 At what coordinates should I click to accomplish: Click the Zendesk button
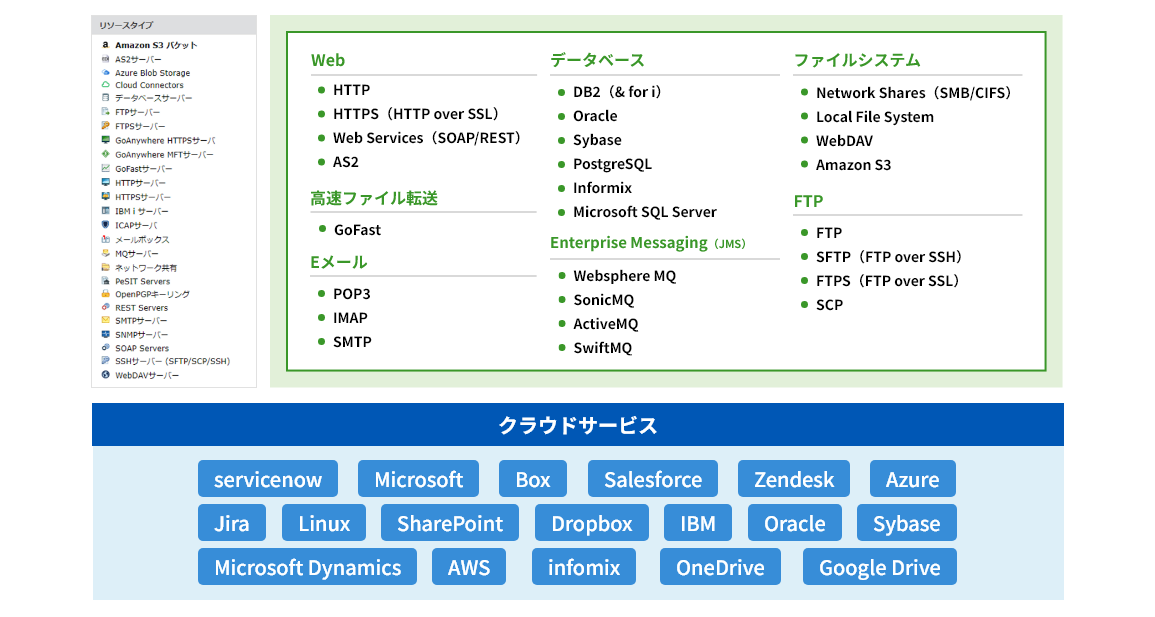pyautogui.click(x=794, y=479)
